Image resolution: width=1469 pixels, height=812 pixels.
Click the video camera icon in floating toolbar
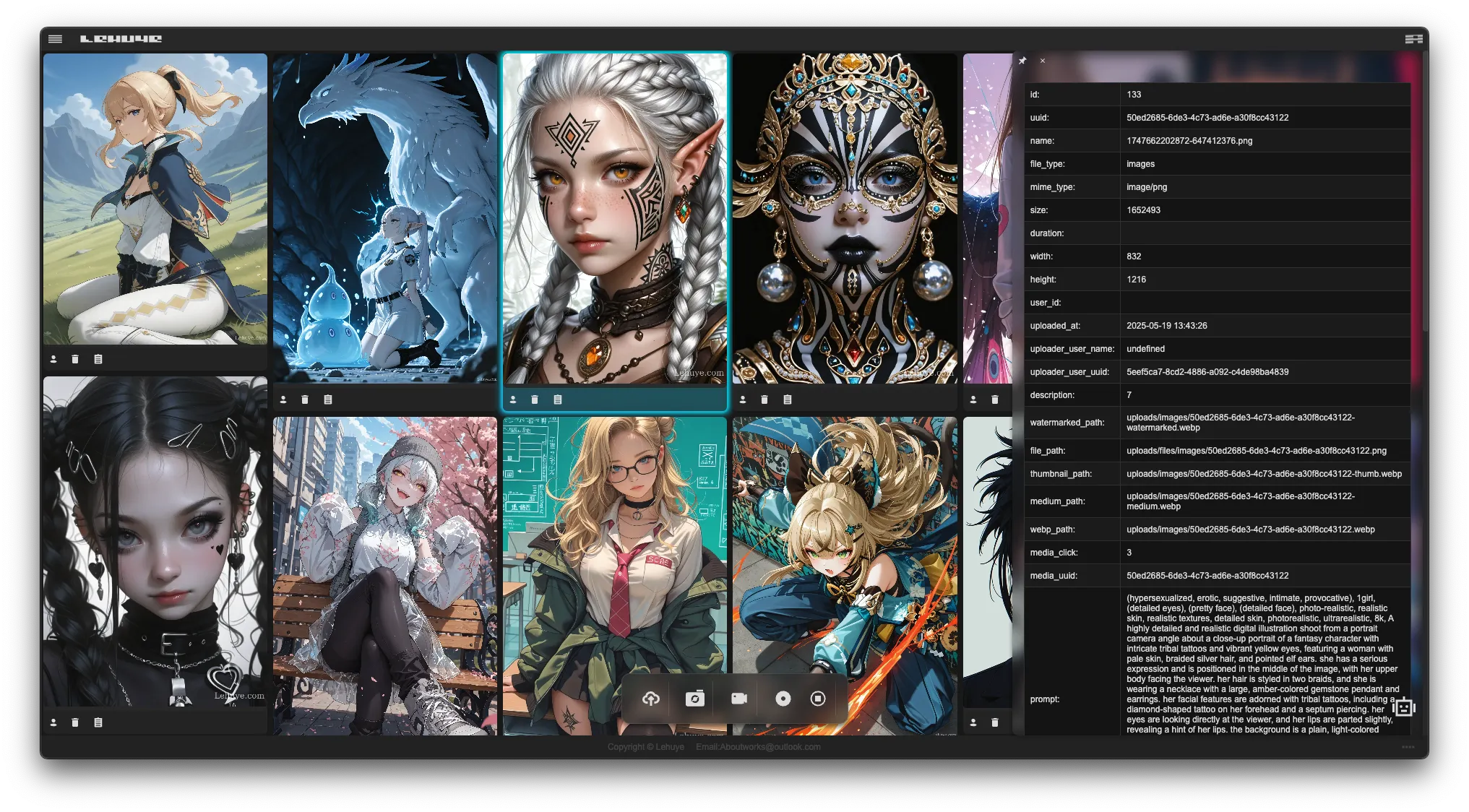[x=738, y=699]
